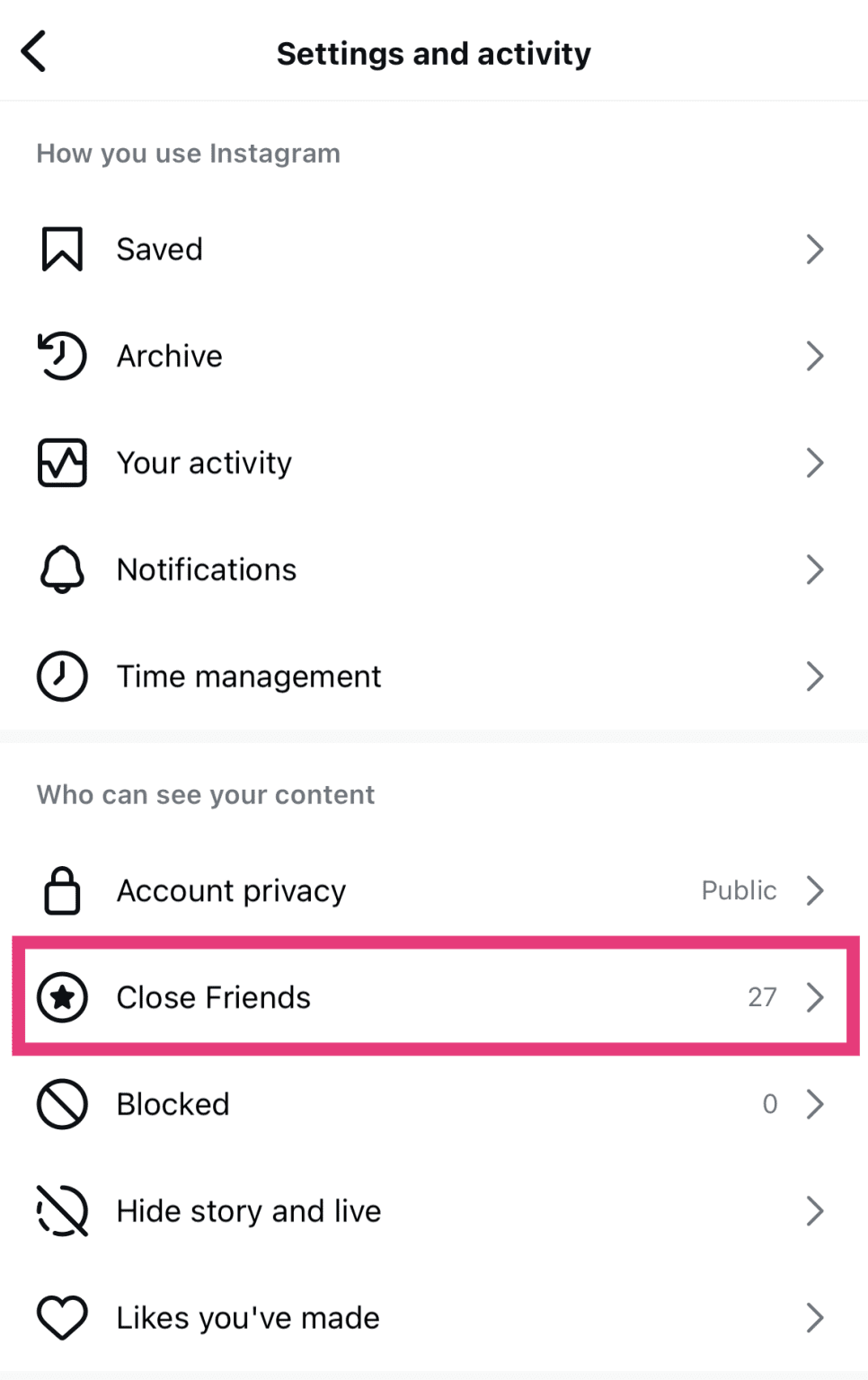This screenshot has height=1380, width=868.
Task: Open Likes you've made via its chevron
Action: 815,1317
